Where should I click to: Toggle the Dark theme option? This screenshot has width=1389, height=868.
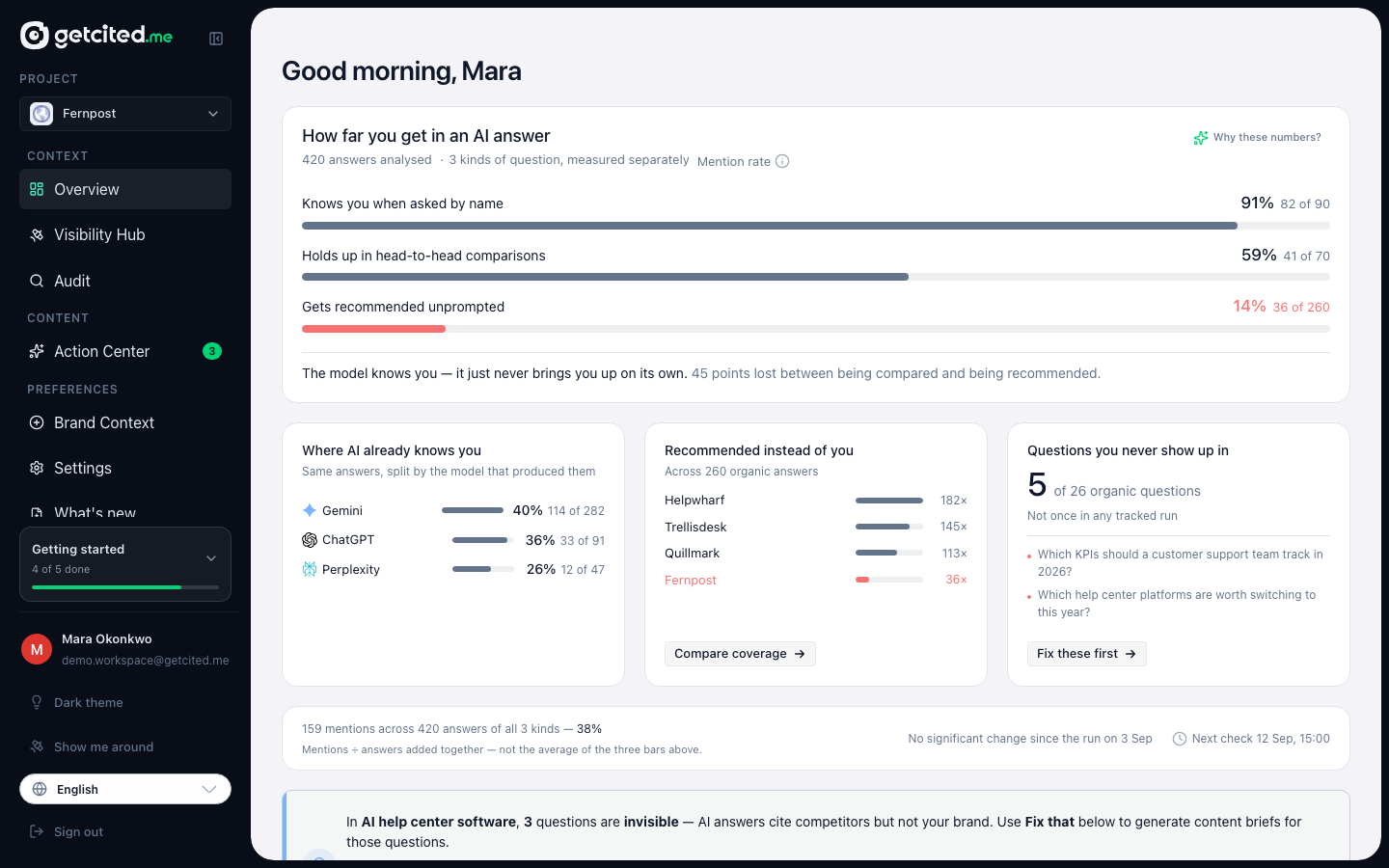point(125,702)
